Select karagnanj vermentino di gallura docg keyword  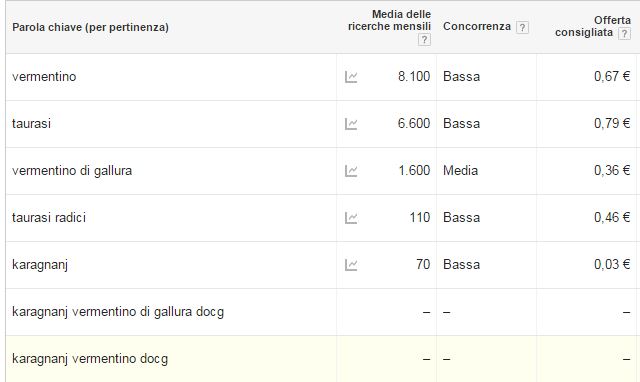coord(118,312)
